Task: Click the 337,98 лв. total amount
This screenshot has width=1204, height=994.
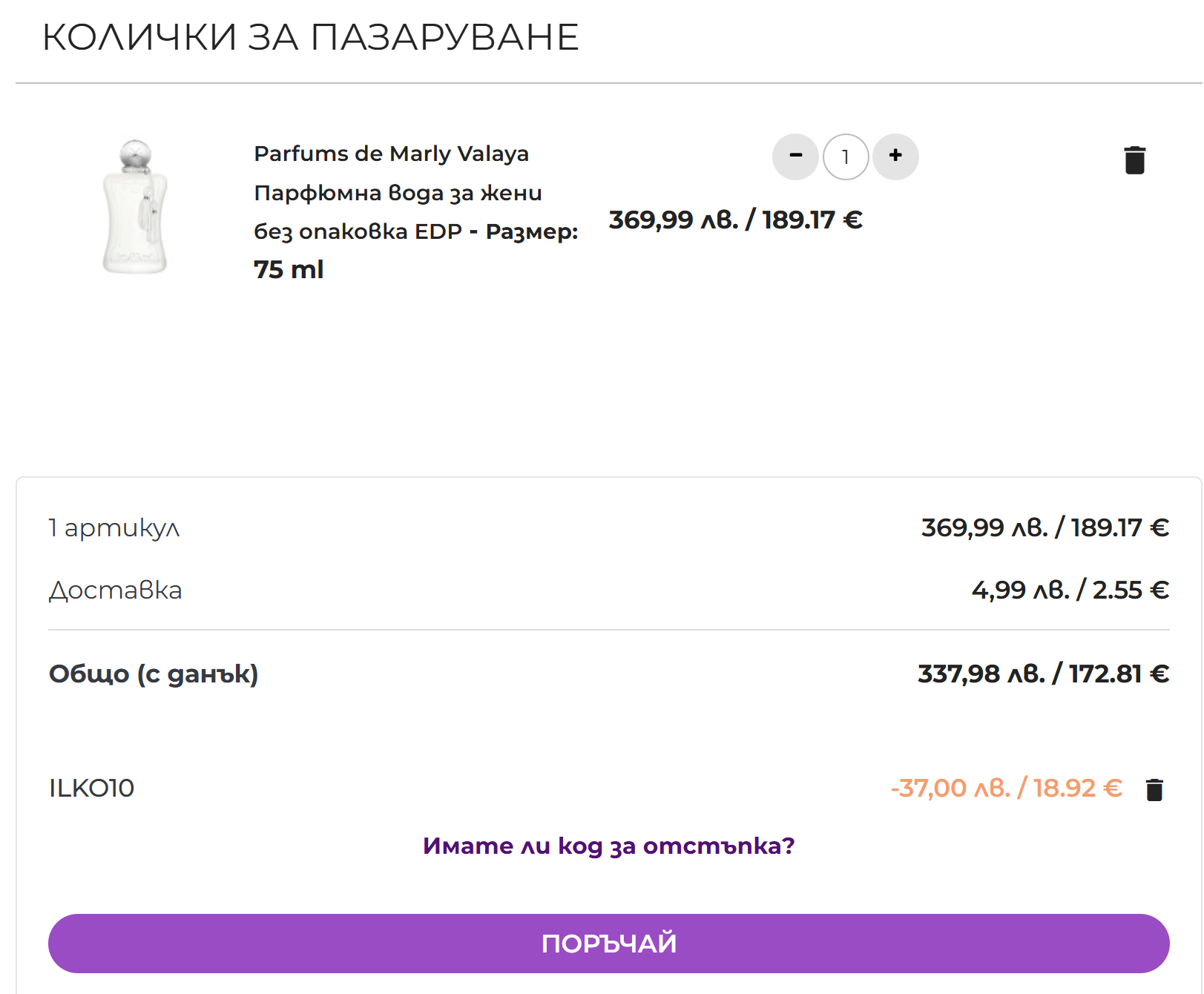Action: (x=1043, y=674)
